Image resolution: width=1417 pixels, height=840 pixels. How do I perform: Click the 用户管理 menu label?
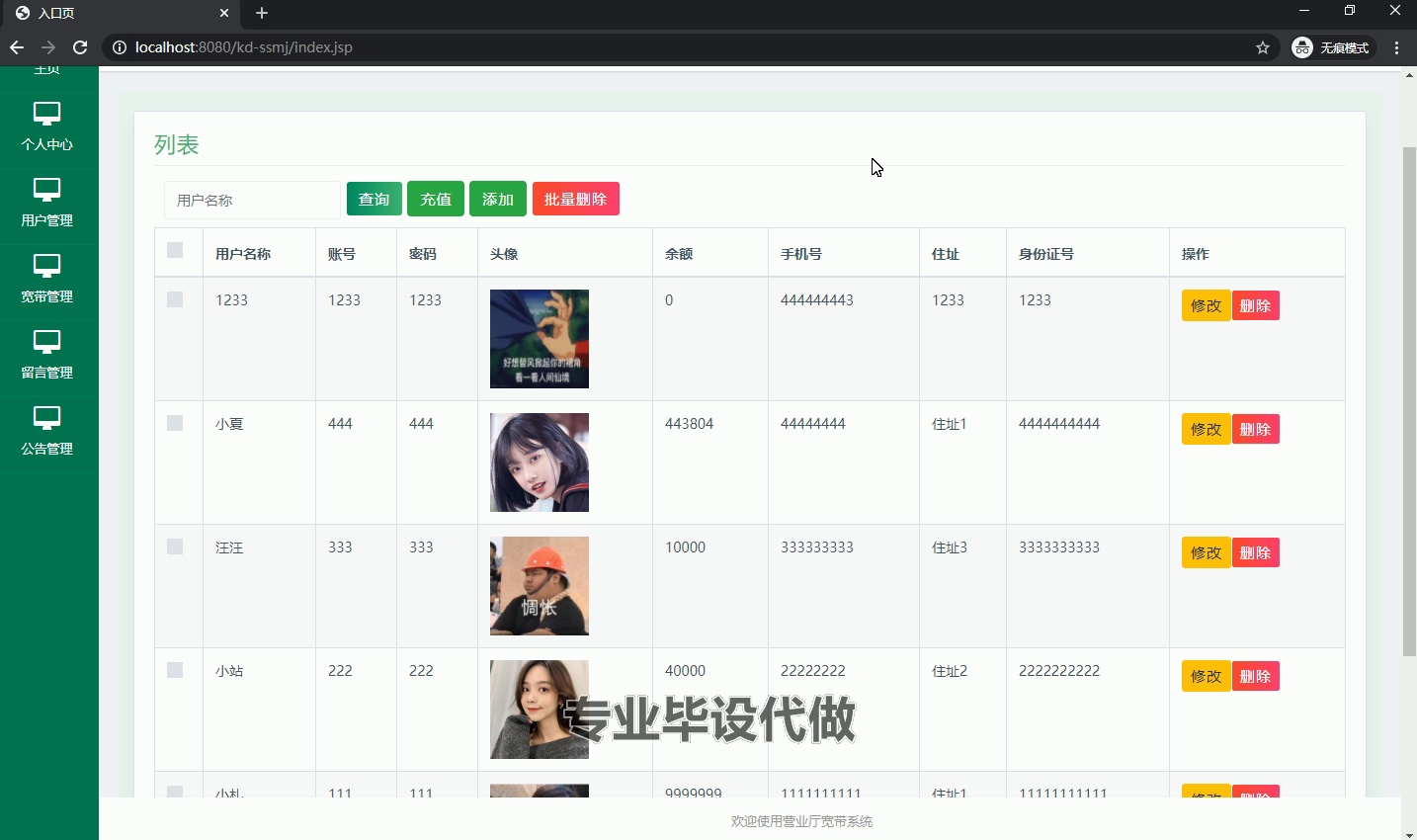(46, 220)
